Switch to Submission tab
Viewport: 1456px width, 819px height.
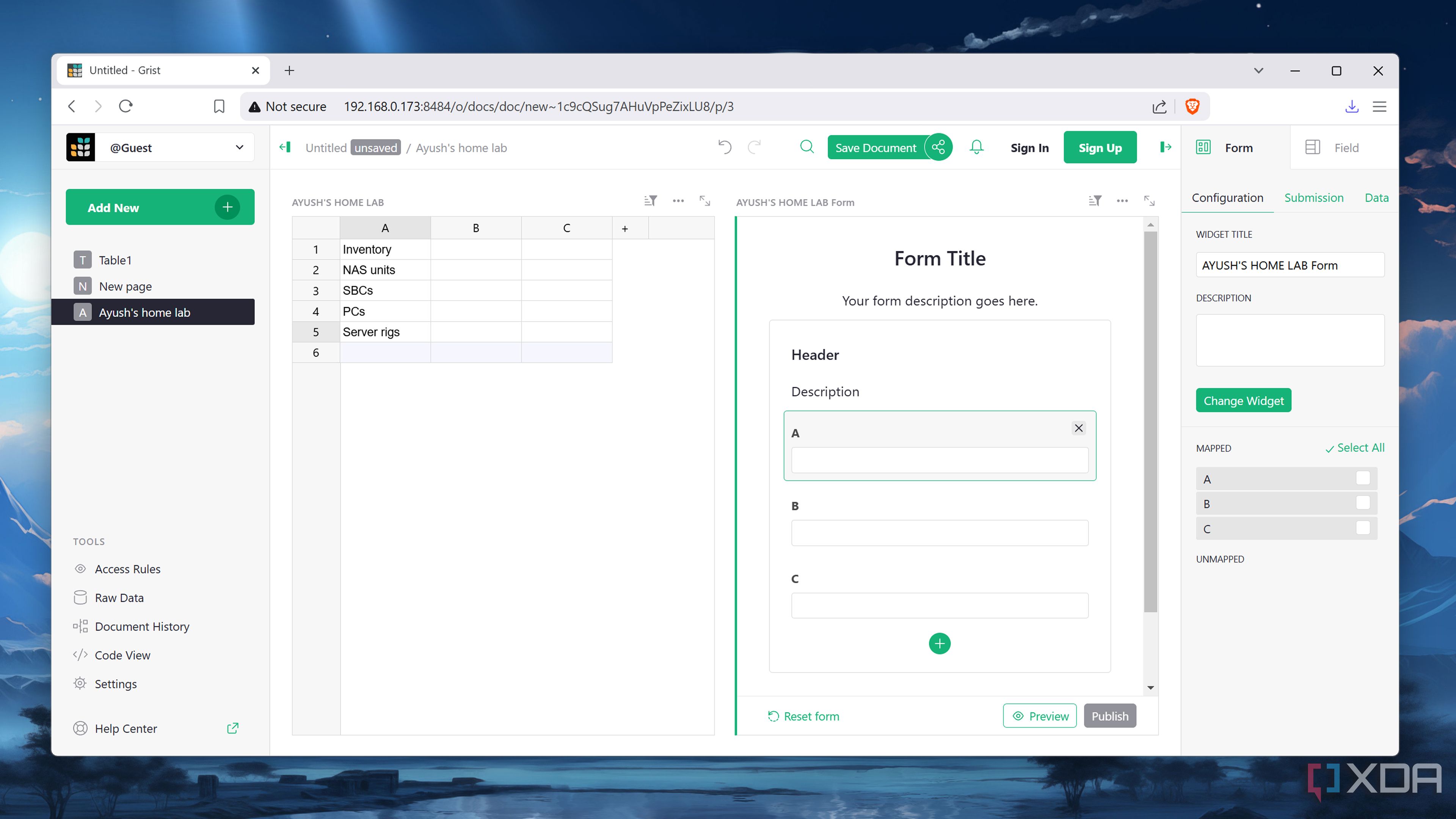(1313, 198)
